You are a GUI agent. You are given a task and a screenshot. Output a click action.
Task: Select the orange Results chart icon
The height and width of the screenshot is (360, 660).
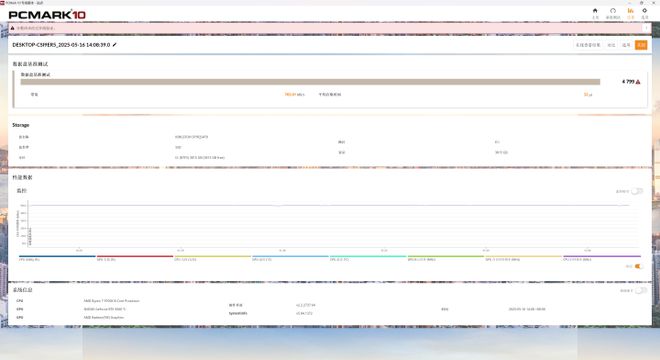tap(631, 11)
